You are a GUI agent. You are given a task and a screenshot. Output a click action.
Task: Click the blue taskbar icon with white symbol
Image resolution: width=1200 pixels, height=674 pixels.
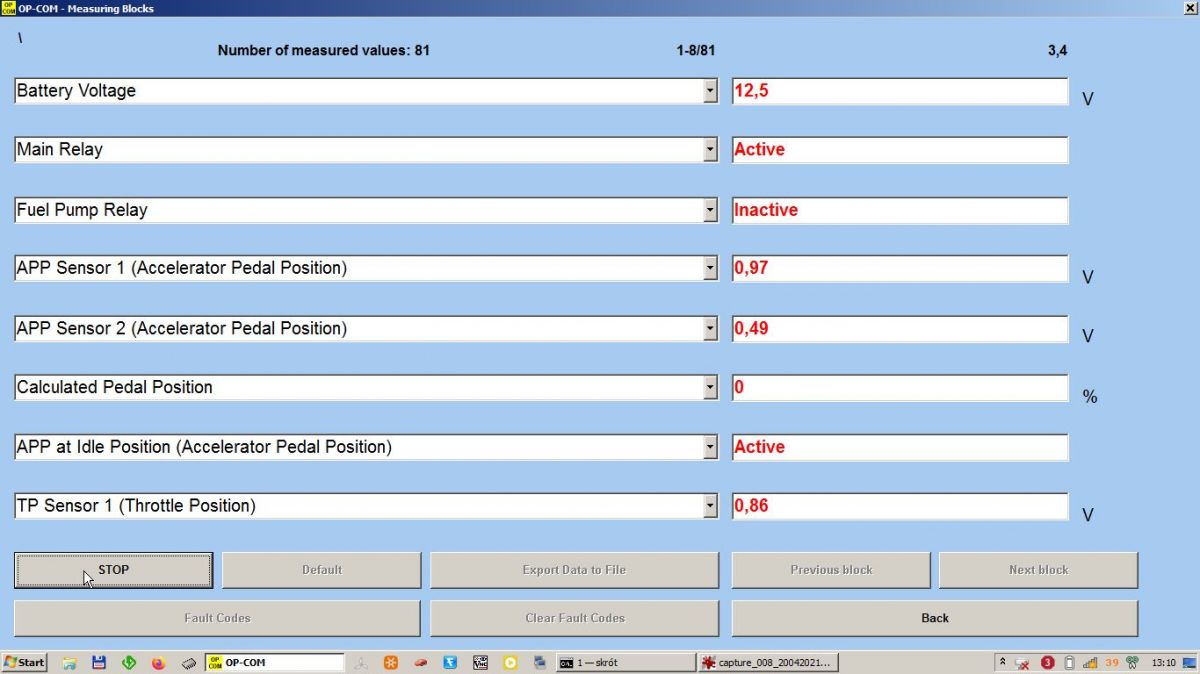point(451,662)
